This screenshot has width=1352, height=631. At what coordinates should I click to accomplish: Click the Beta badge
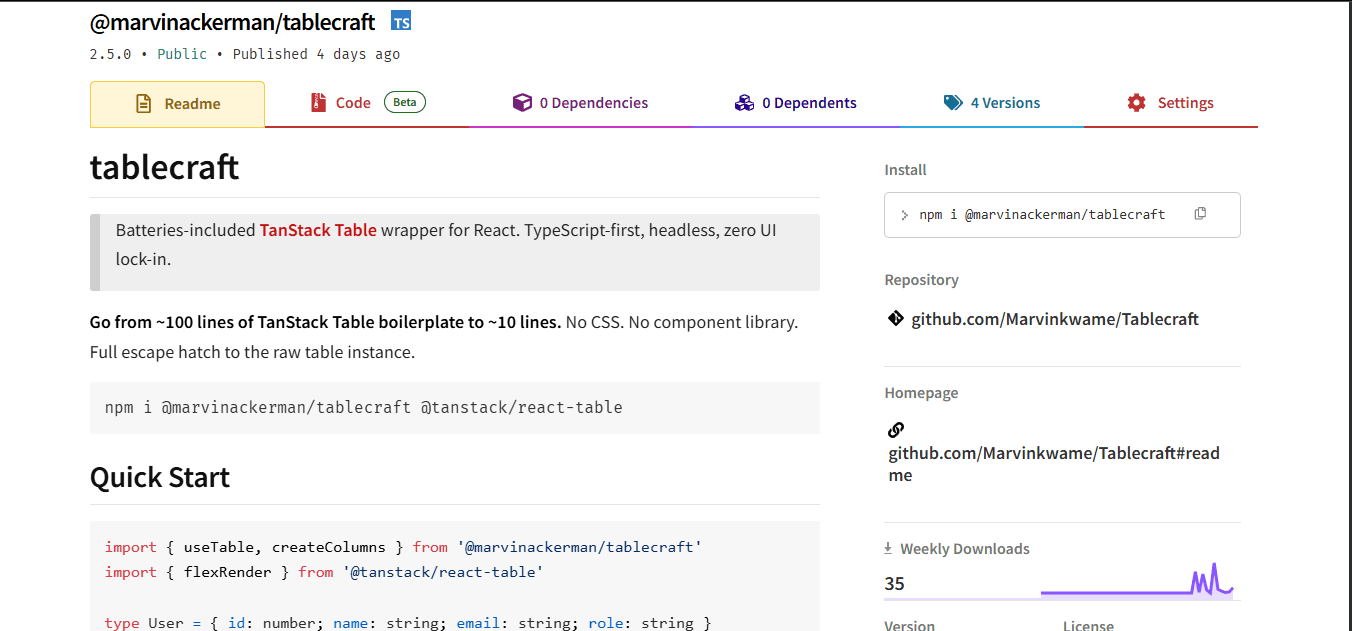pyautogui.click(x=405, y=102)
